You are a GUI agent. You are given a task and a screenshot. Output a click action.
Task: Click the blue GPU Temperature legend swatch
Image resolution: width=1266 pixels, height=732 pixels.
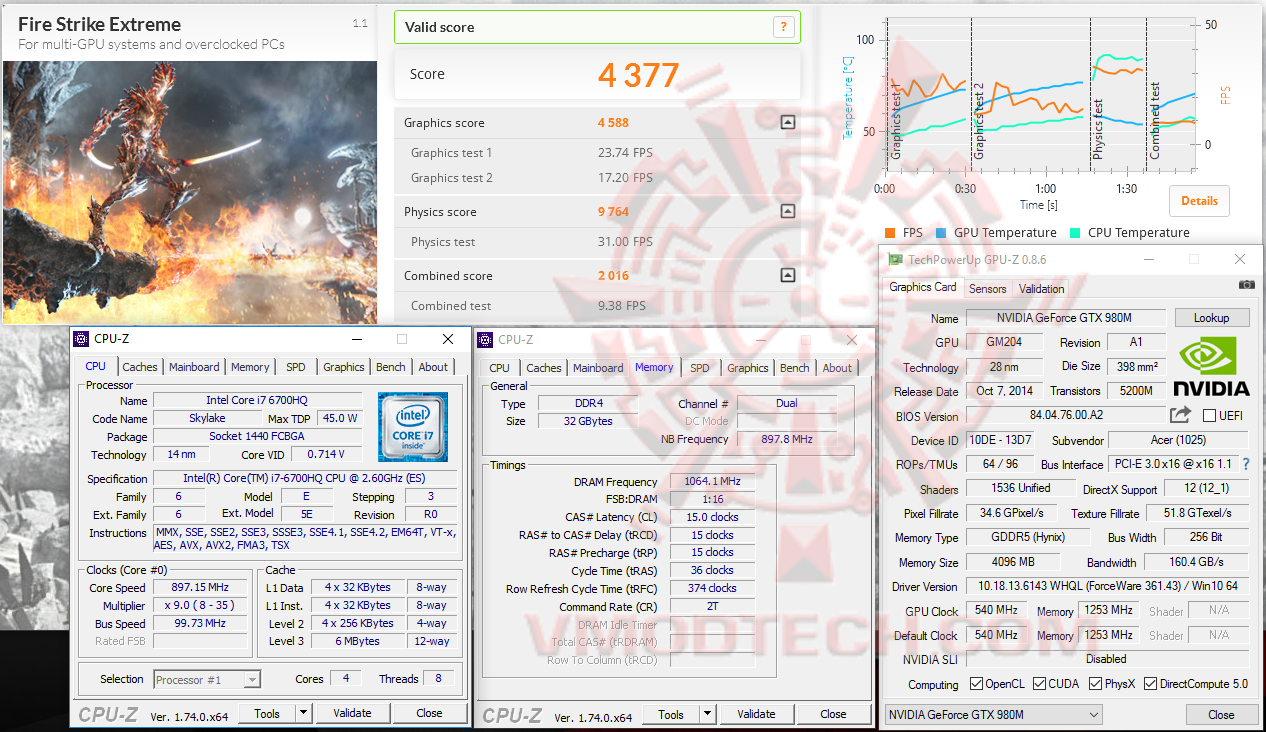[941, 233]
